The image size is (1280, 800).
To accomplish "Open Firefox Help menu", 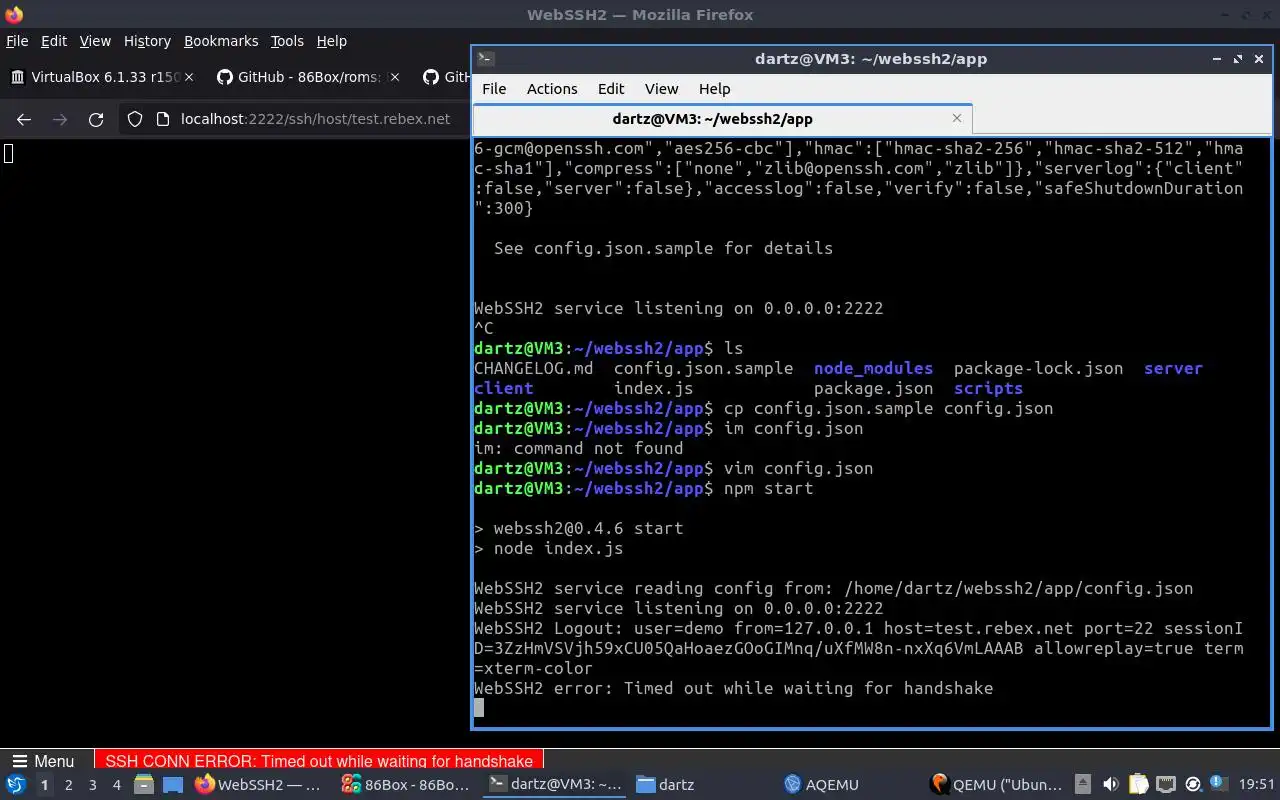I will click(x=331, y=41).
